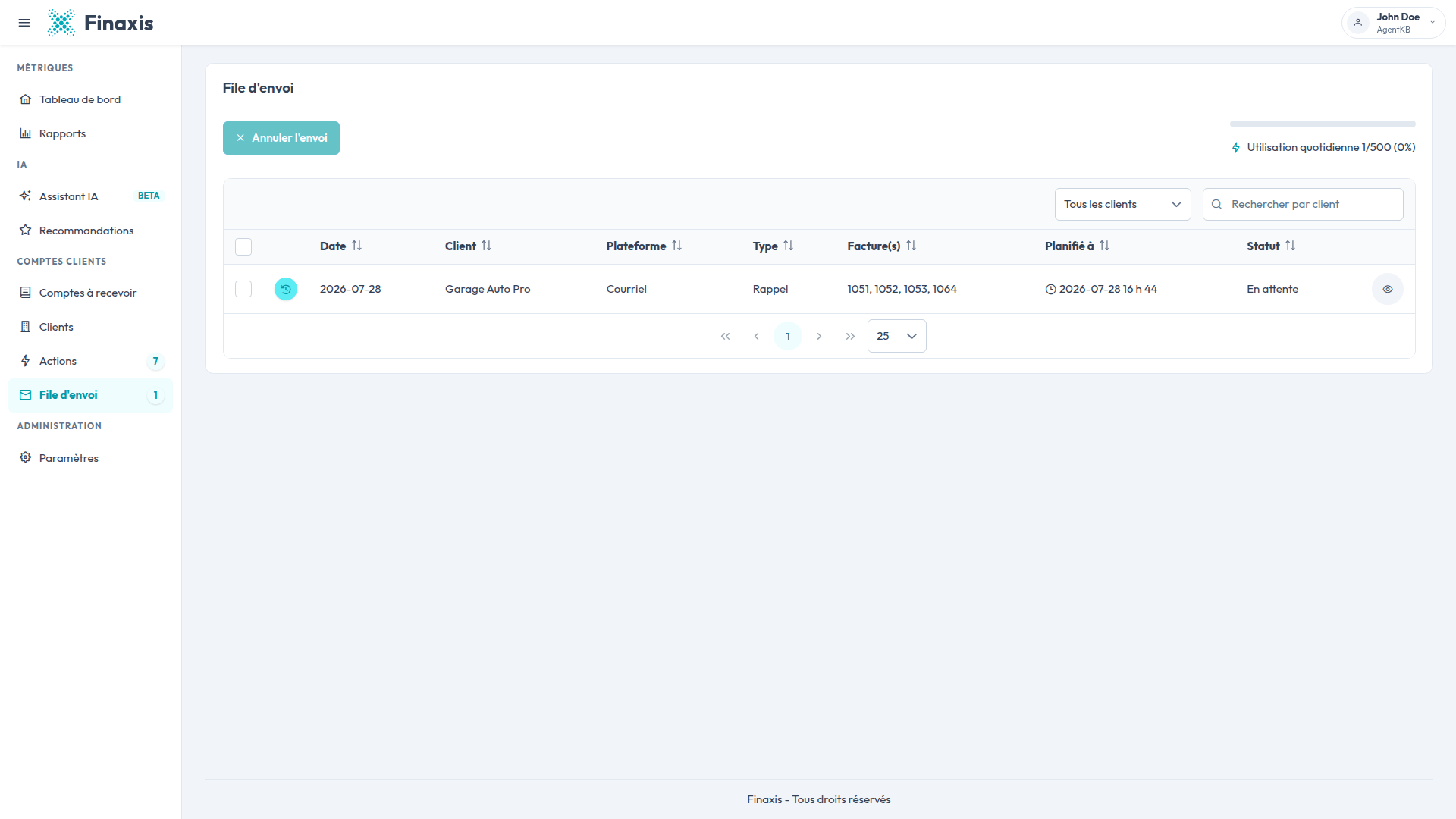Tick the Garage Auto Pro row checkbox
Screen dimensions: 1456x819
pos(243,289)
